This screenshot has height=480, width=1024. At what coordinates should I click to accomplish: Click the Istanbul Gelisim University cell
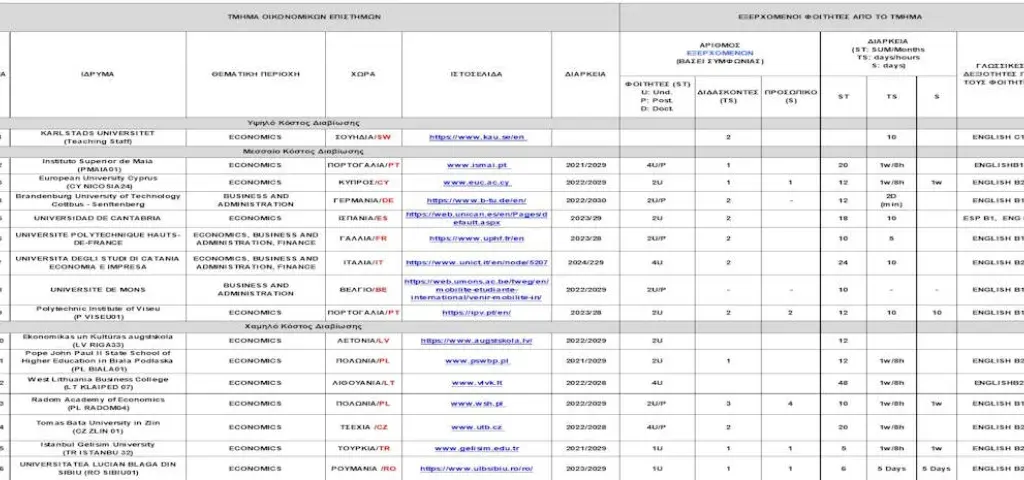click(98, 448)
